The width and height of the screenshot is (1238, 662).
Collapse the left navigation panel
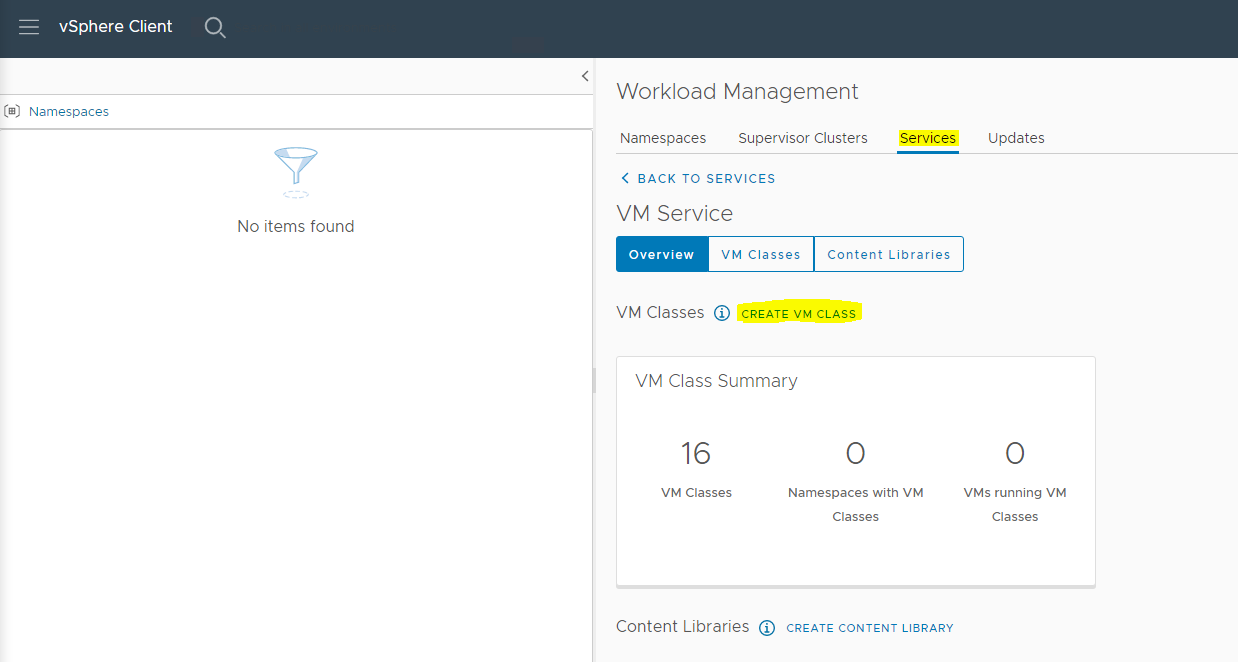585,76
